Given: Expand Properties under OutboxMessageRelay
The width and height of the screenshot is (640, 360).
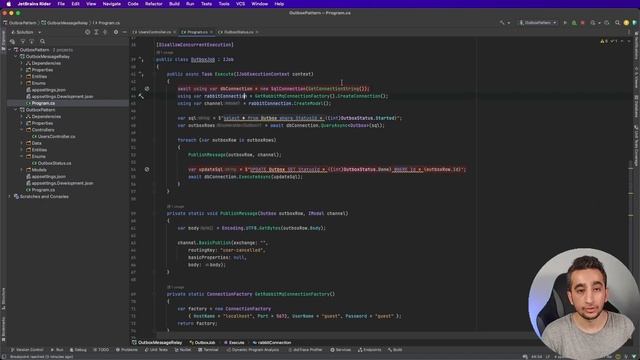Looking at the screenshot, I should (22, 70).
